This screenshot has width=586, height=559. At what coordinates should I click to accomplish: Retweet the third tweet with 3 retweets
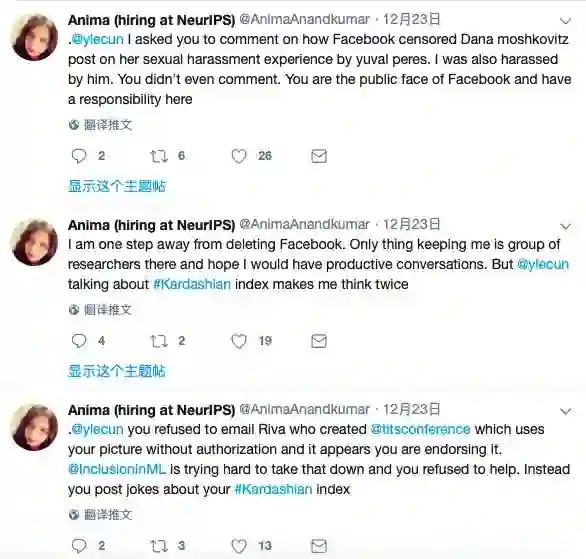159,546
